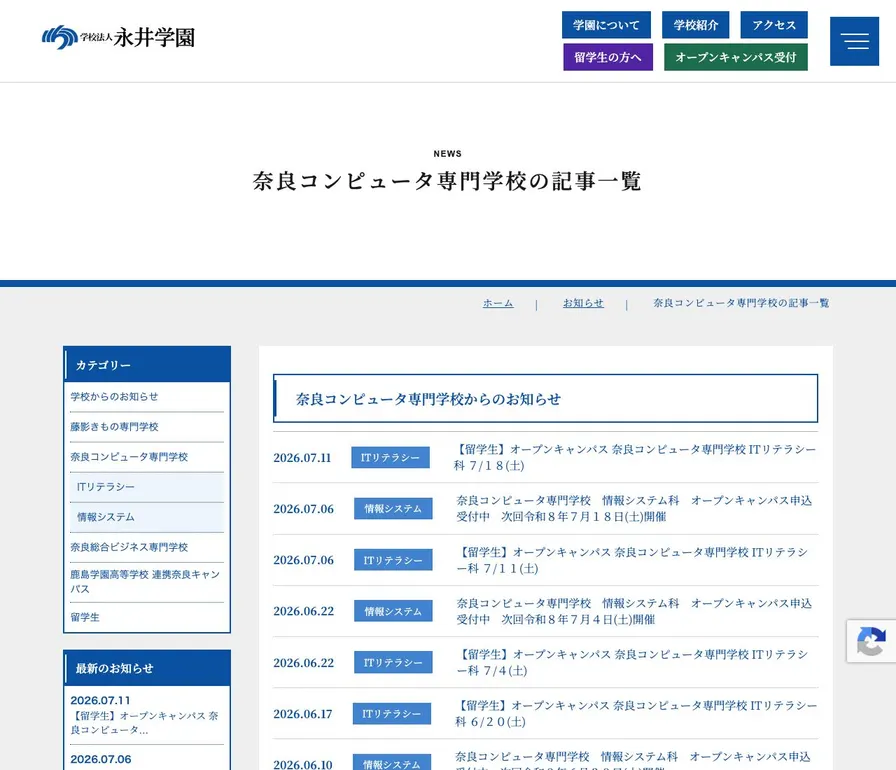Viewport: 896px width, 770px height.
Task: Click ITリテラシー tag on 2026.07.06 row
Action: point(393,560)
